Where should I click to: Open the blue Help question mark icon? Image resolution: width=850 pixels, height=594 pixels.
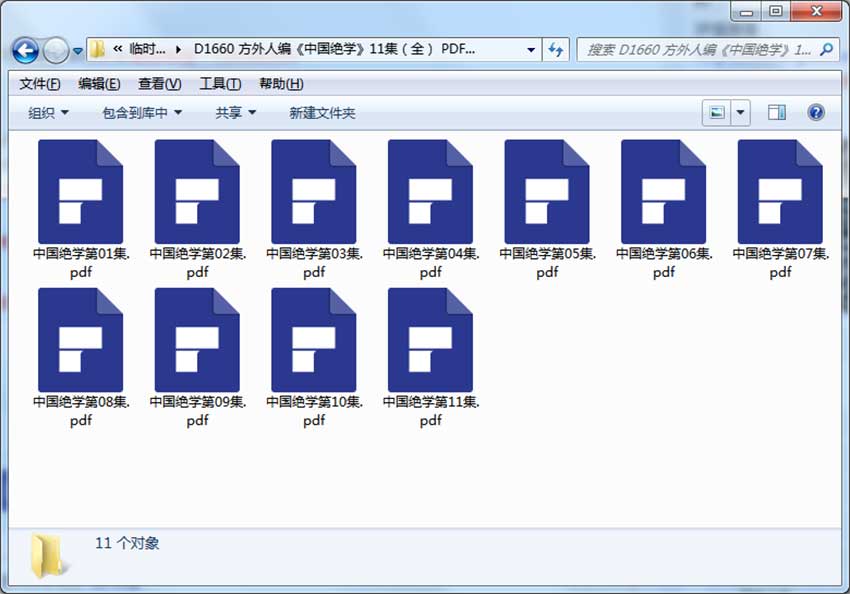click(x=815, y=113)
